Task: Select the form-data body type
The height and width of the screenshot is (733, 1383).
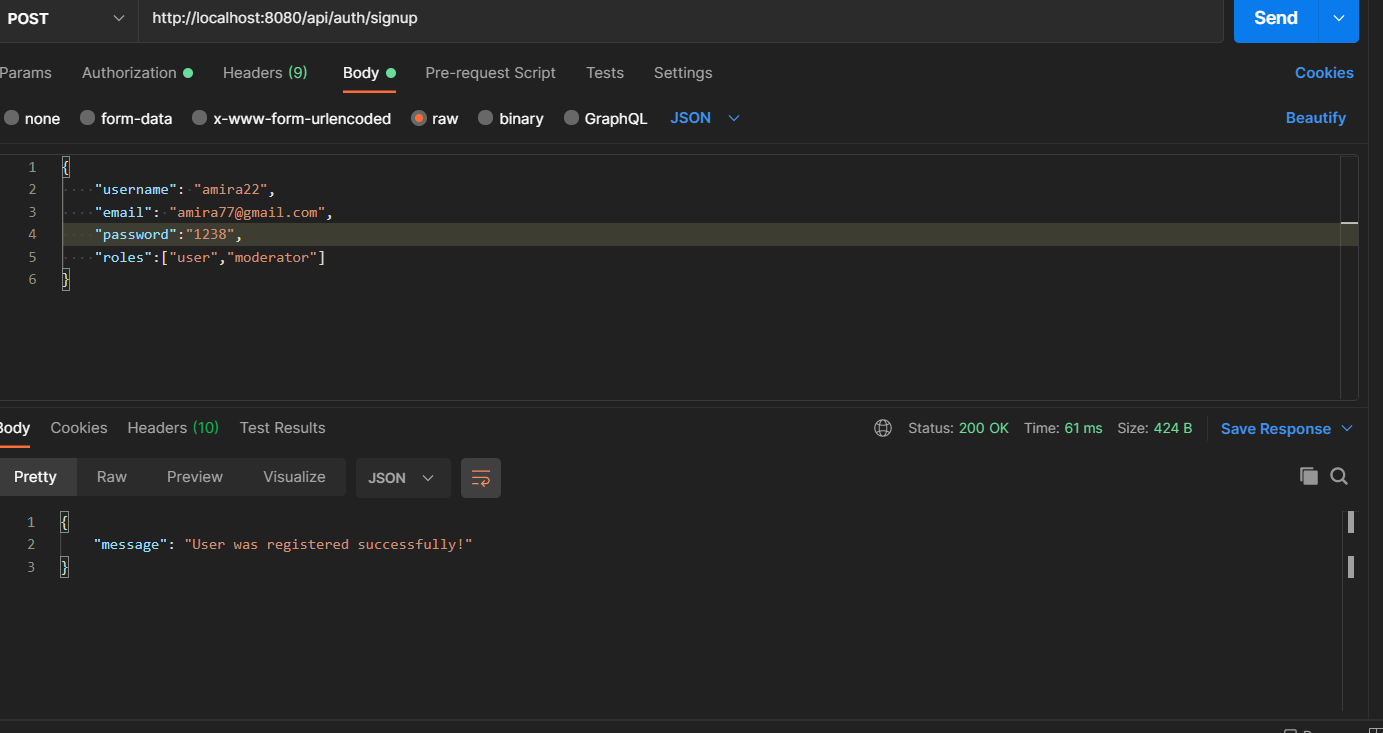Action: (126, 118)
